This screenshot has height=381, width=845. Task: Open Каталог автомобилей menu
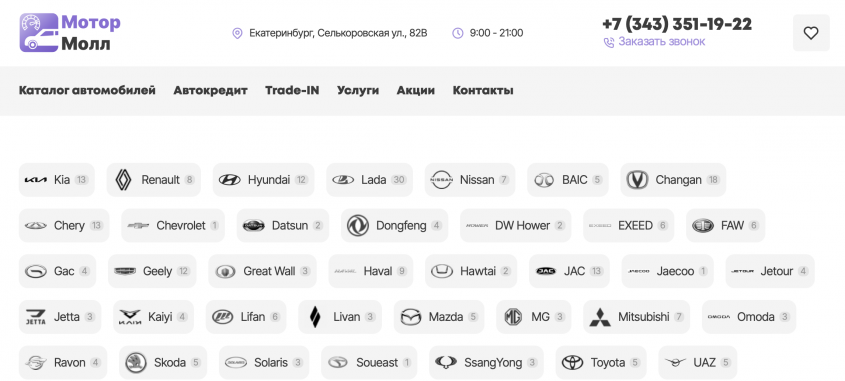(x=87, y=91)
